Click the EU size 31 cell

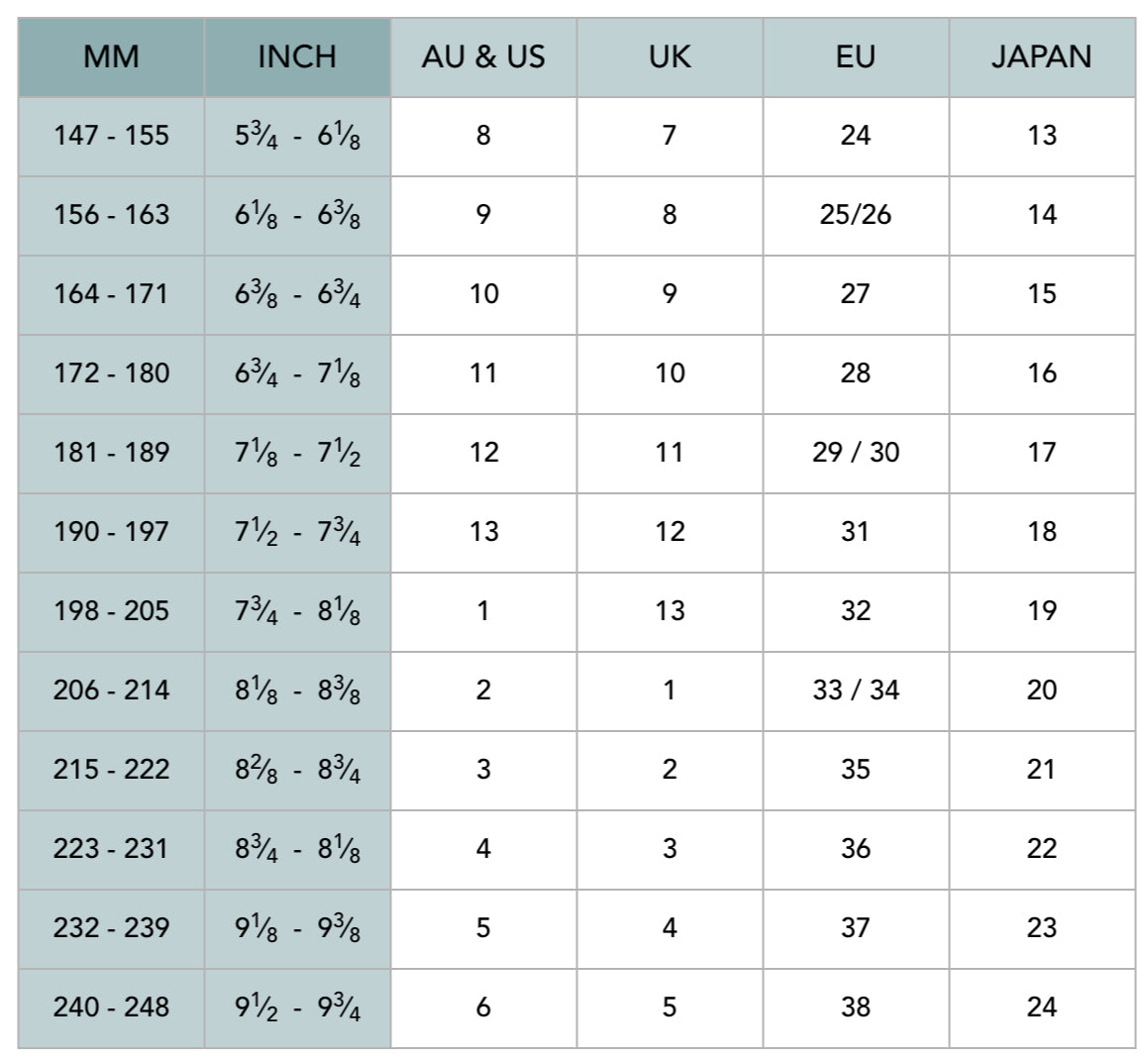856,532
